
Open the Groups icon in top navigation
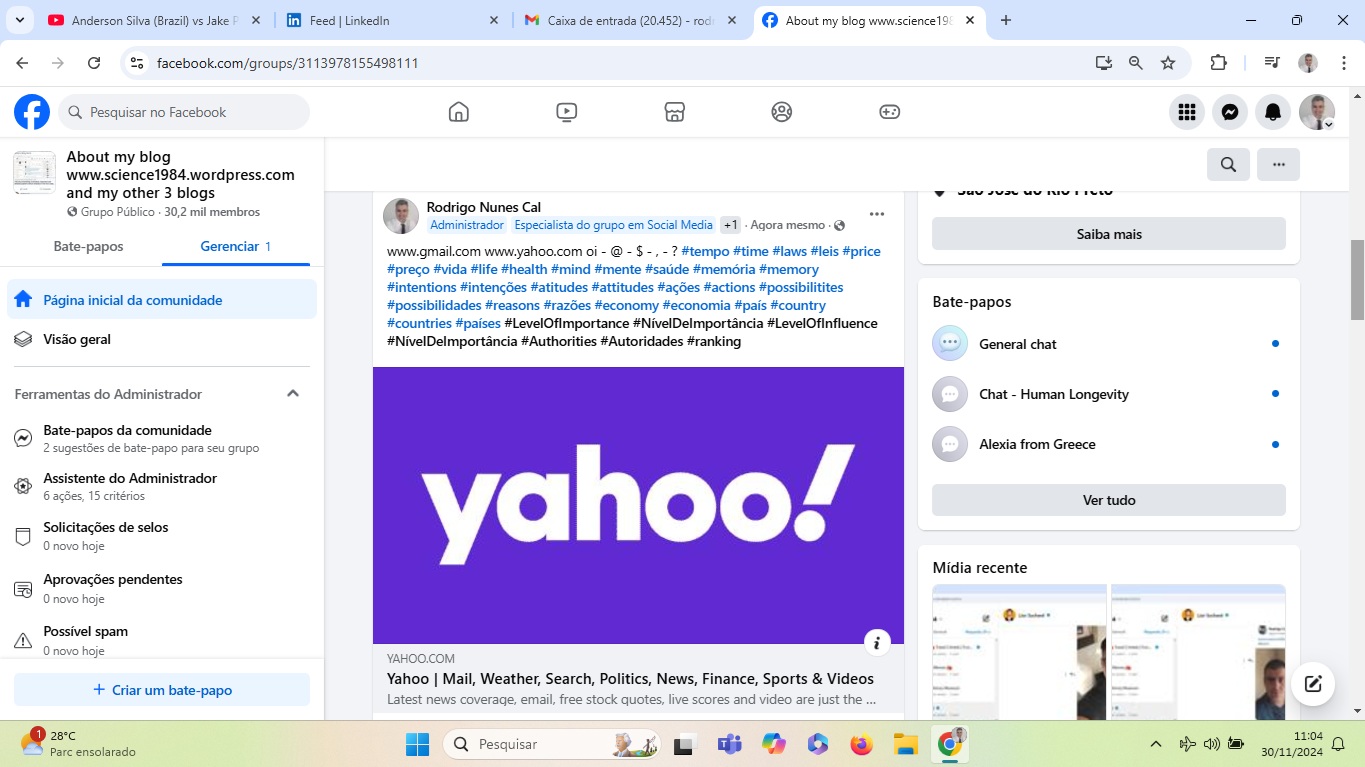[782, 112]
